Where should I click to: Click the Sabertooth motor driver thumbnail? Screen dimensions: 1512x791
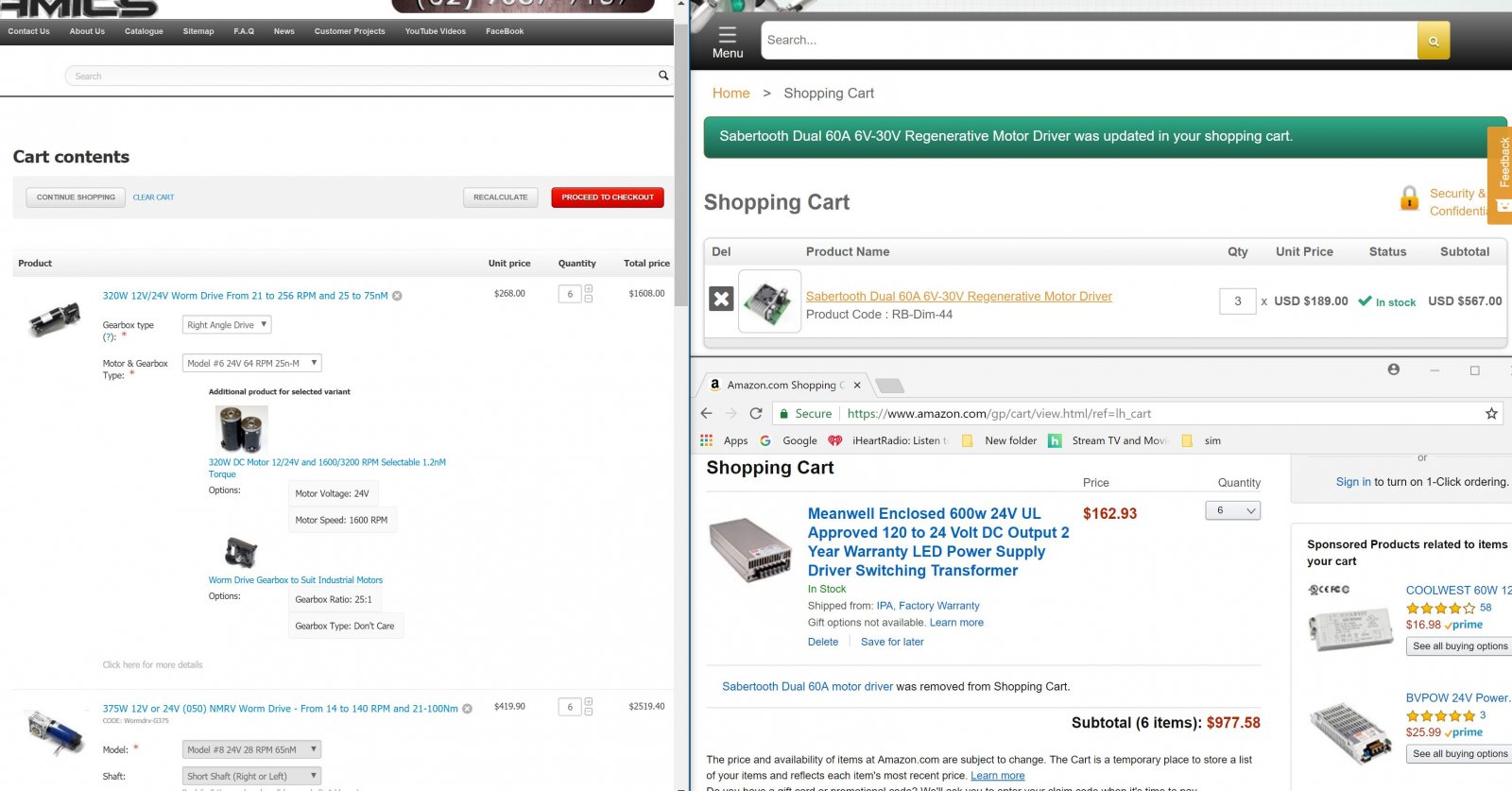769,301
